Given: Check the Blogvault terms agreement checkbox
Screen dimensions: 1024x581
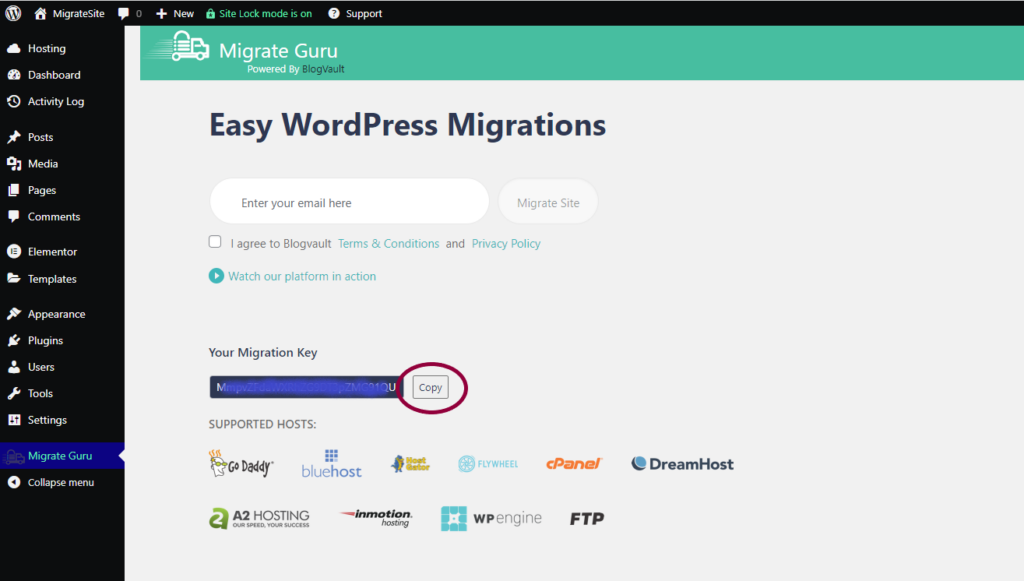Looking at the screenshot, I should [x=215, y=241].
